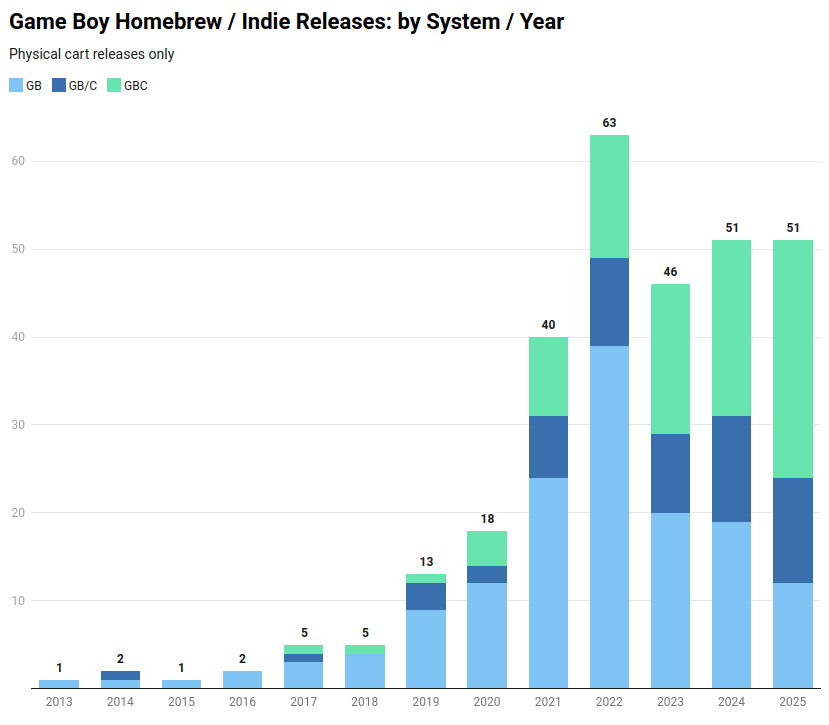The width and height of the screenshot is (829, 725).
Task: Click the 'Physical cart releases only' subtitle
Action: pyautogui.click(x=92, y=54)
